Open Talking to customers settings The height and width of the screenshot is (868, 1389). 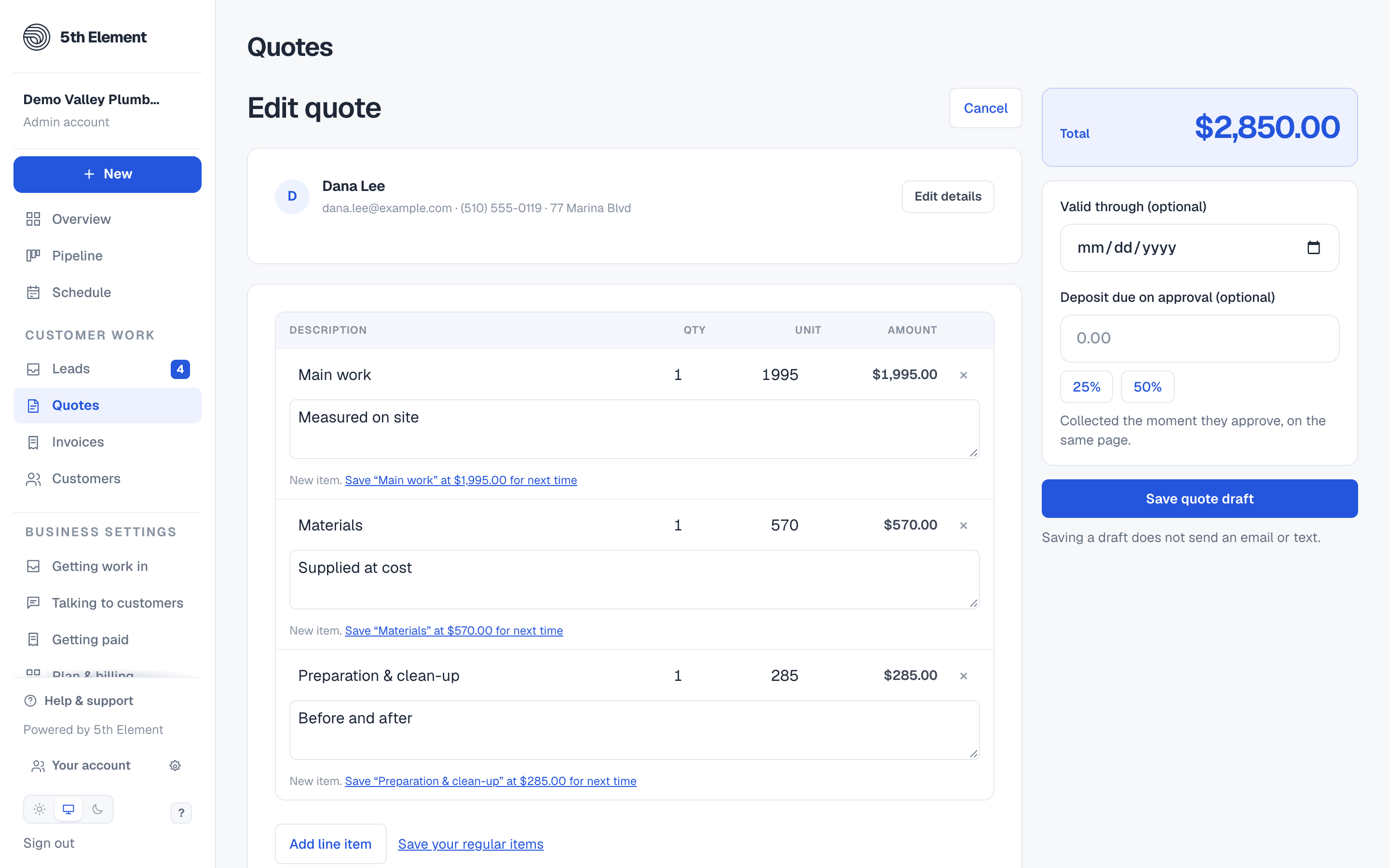coord(108,603)
